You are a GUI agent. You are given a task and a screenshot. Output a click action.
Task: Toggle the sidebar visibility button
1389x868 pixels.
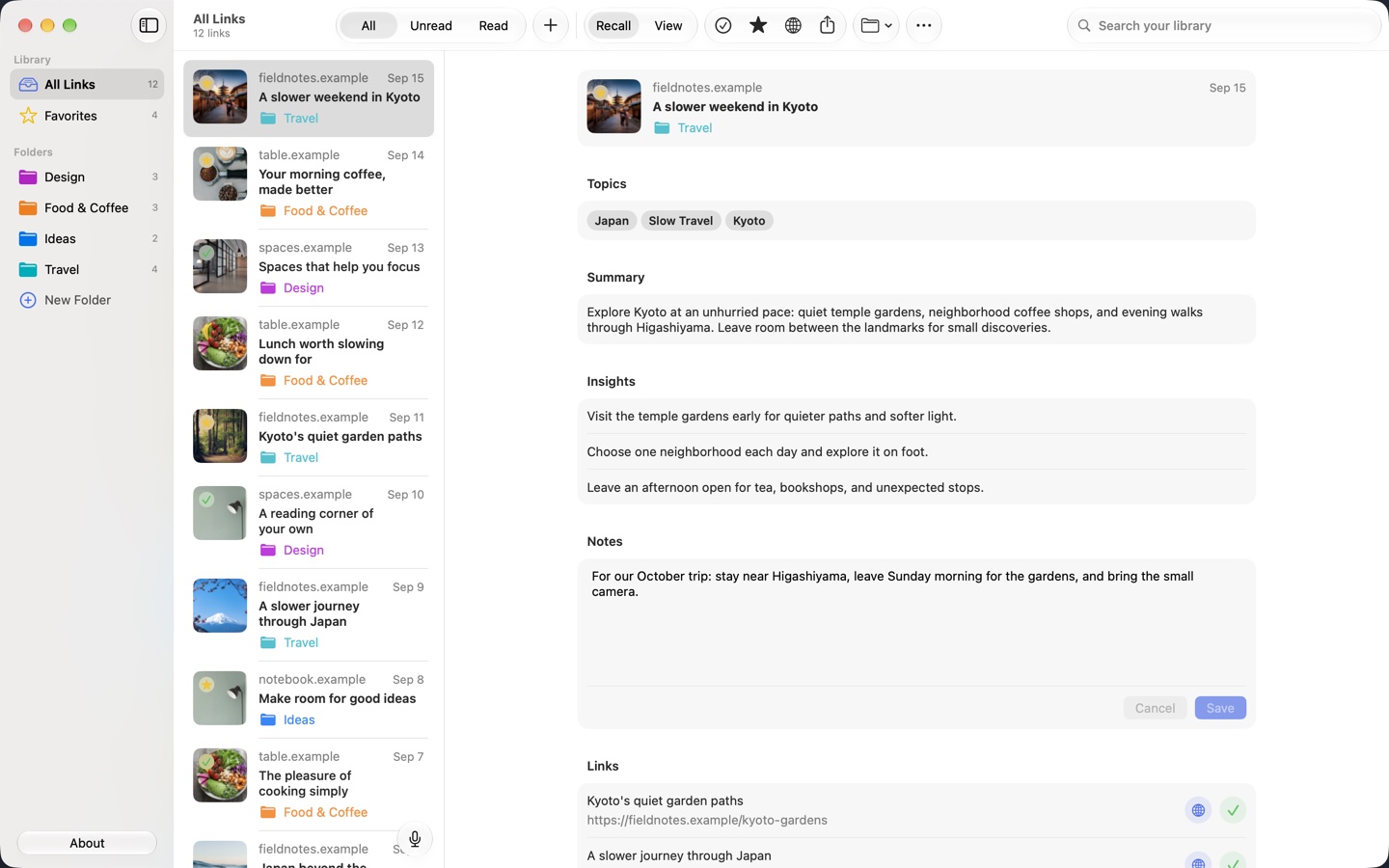coord(149,26)
